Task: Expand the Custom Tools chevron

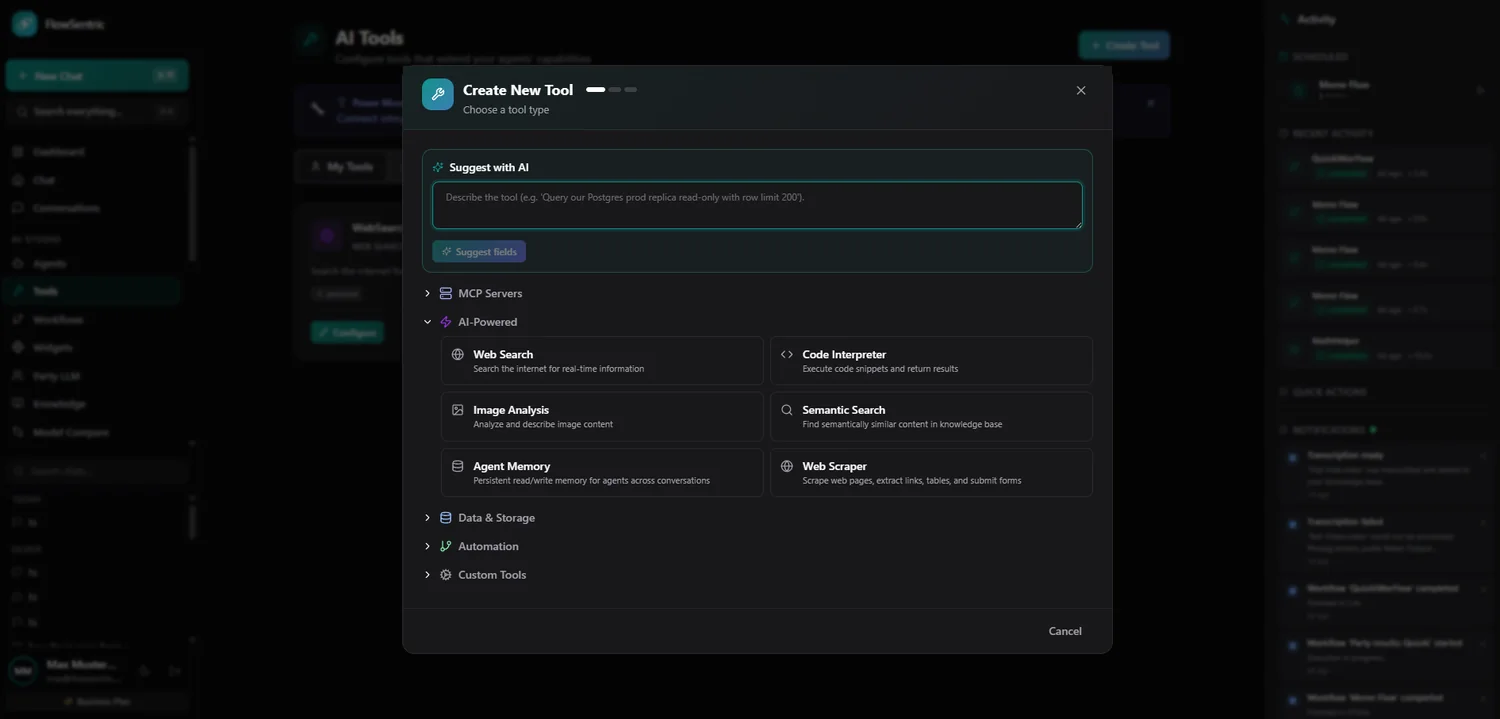Action: pos(427,575)
